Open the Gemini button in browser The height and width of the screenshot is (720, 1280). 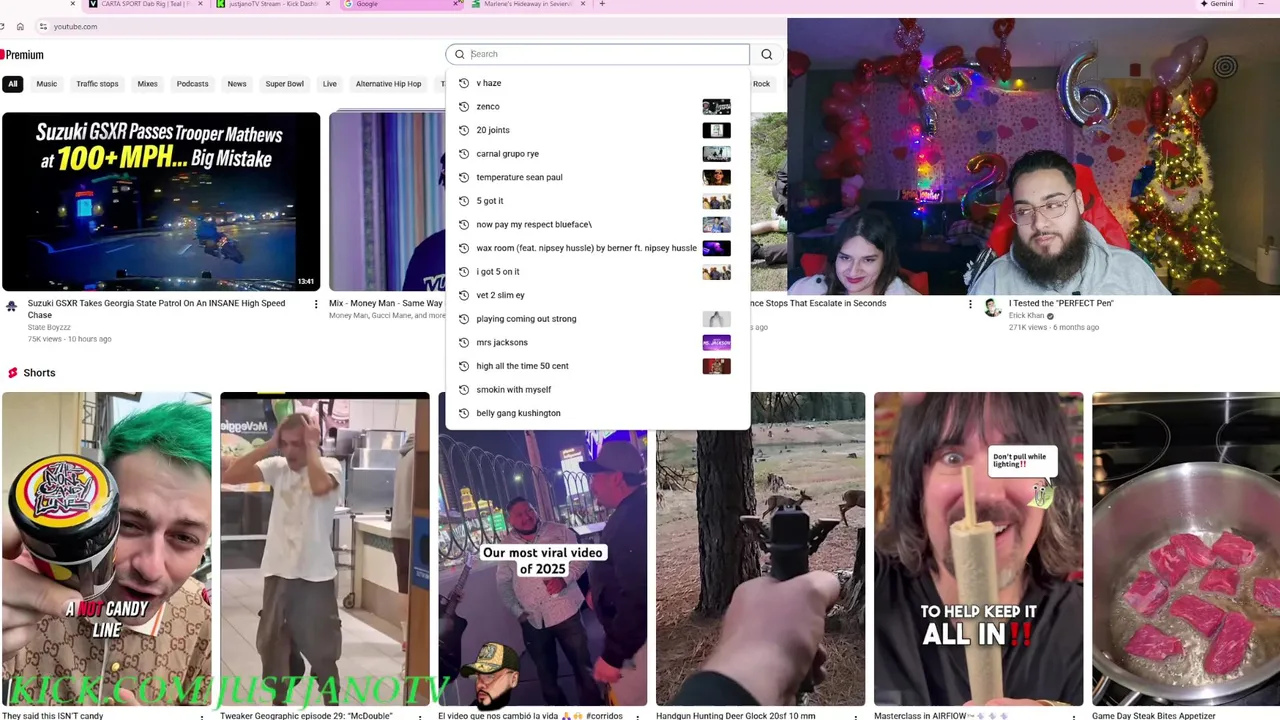[x=1217, y=4]
